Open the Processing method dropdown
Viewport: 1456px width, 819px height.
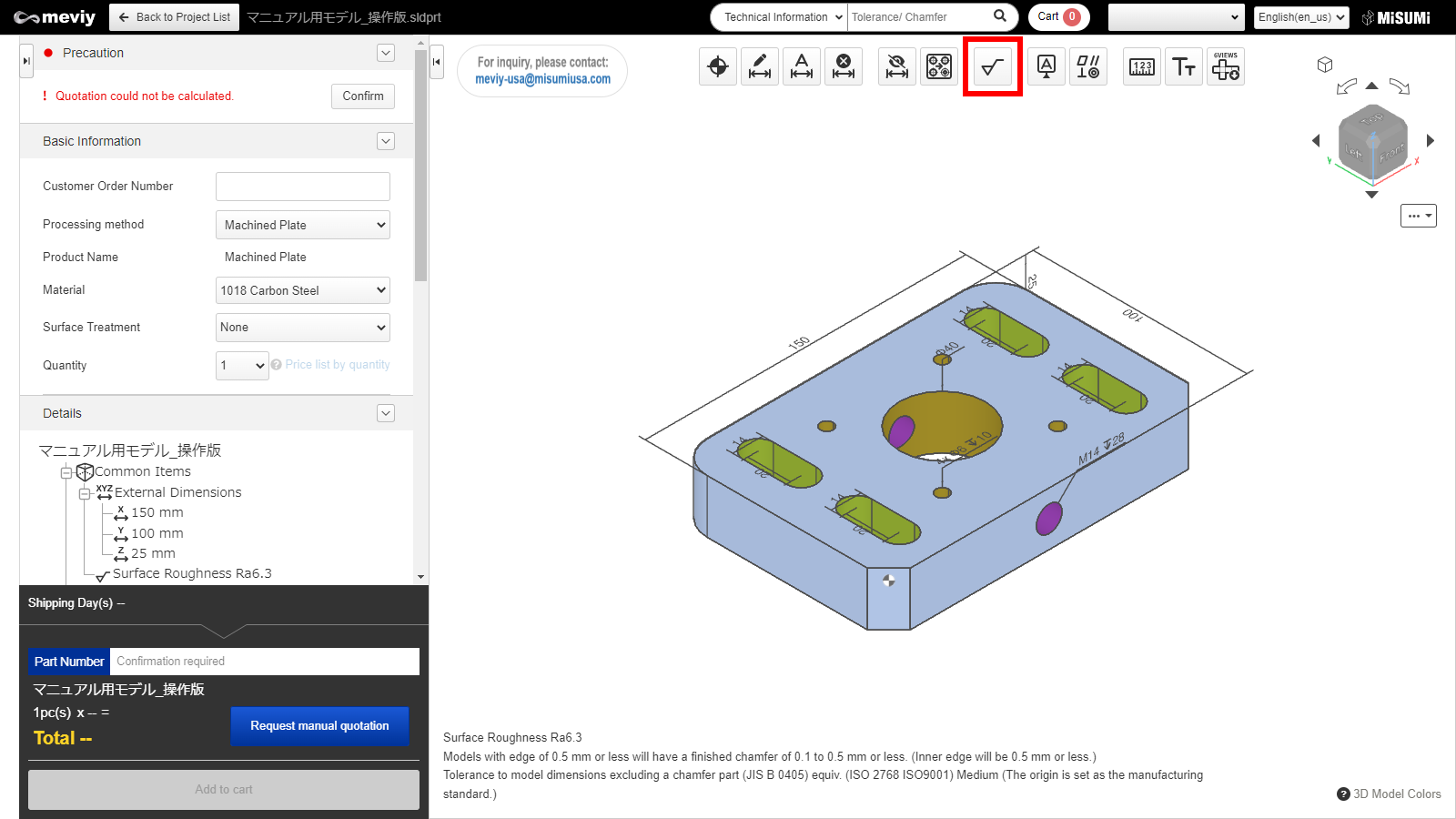(x=303, y=225)
